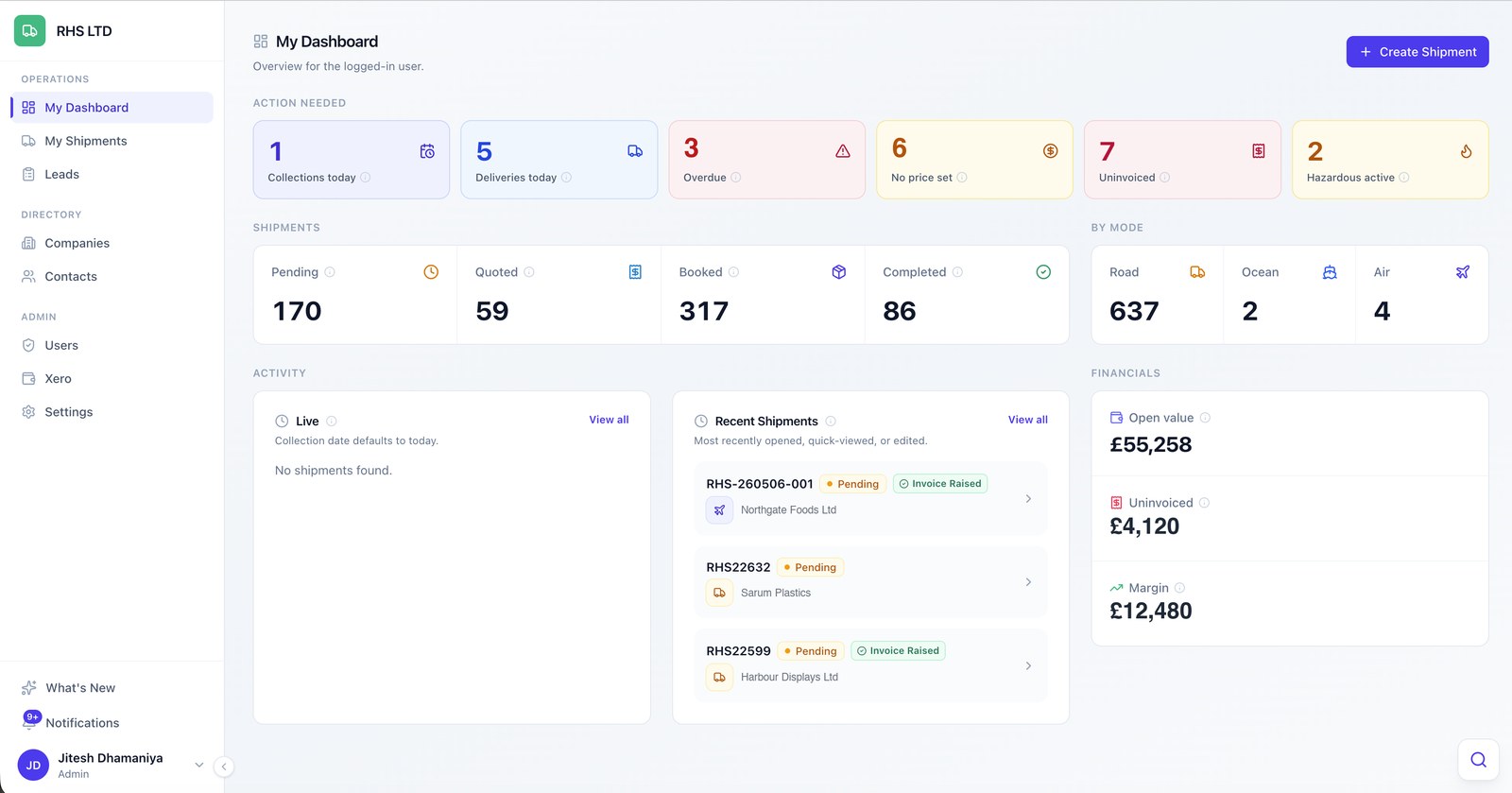Screen dimensions: 1512x793
Task: Click the Booked box icon
Action: click(x=839, y=272)
